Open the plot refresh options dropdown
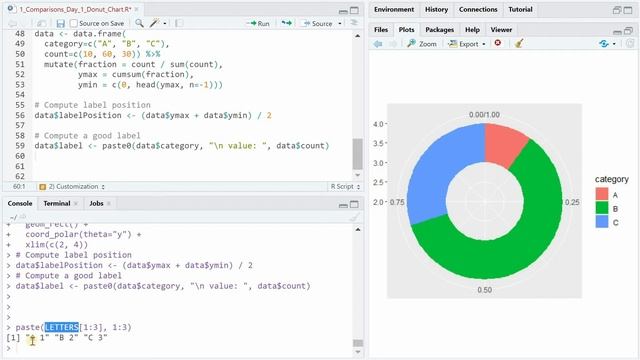The height and width of the screenshot is (360, 640). coord(614,44)
